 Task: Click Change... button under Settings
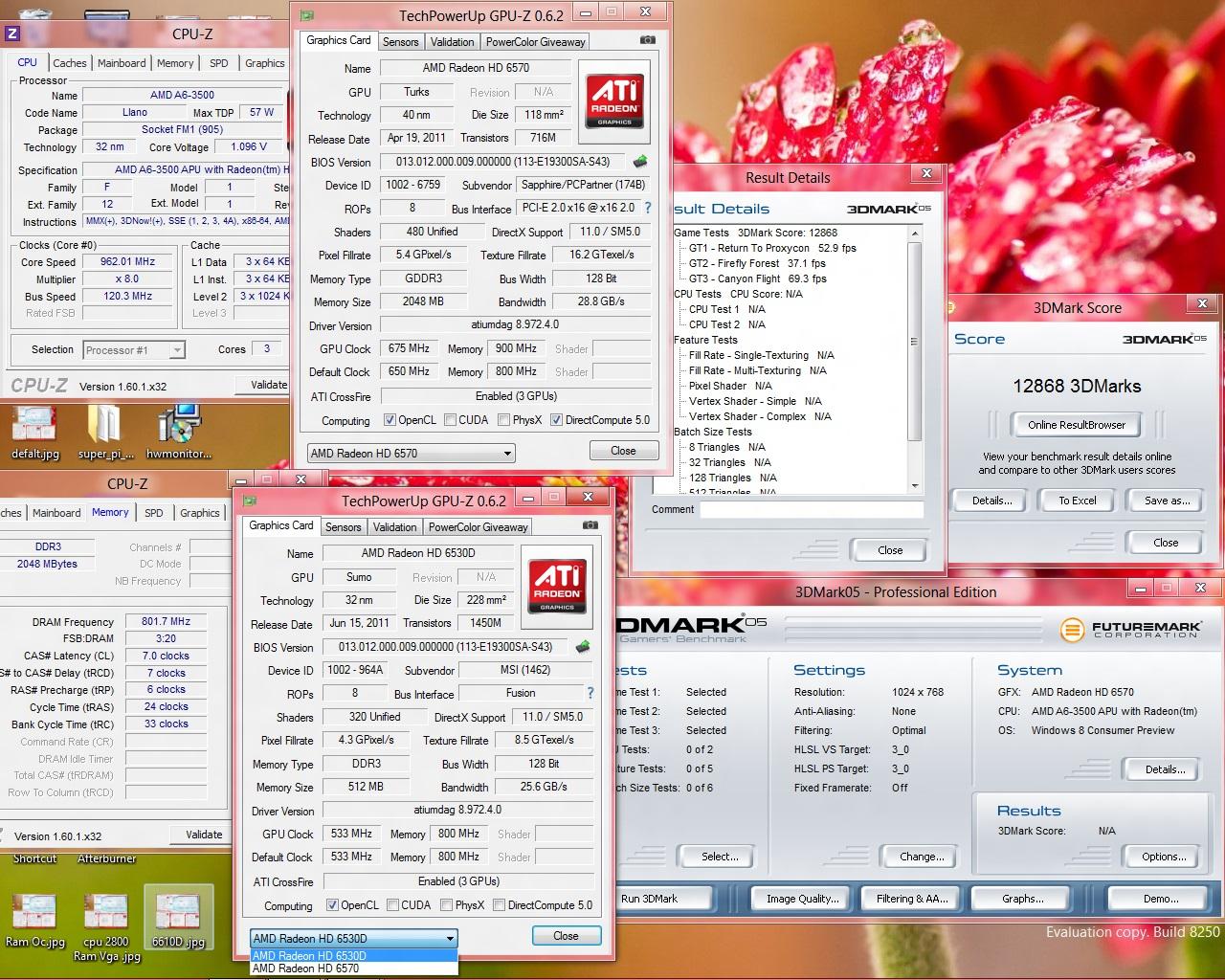pos(922,857)
